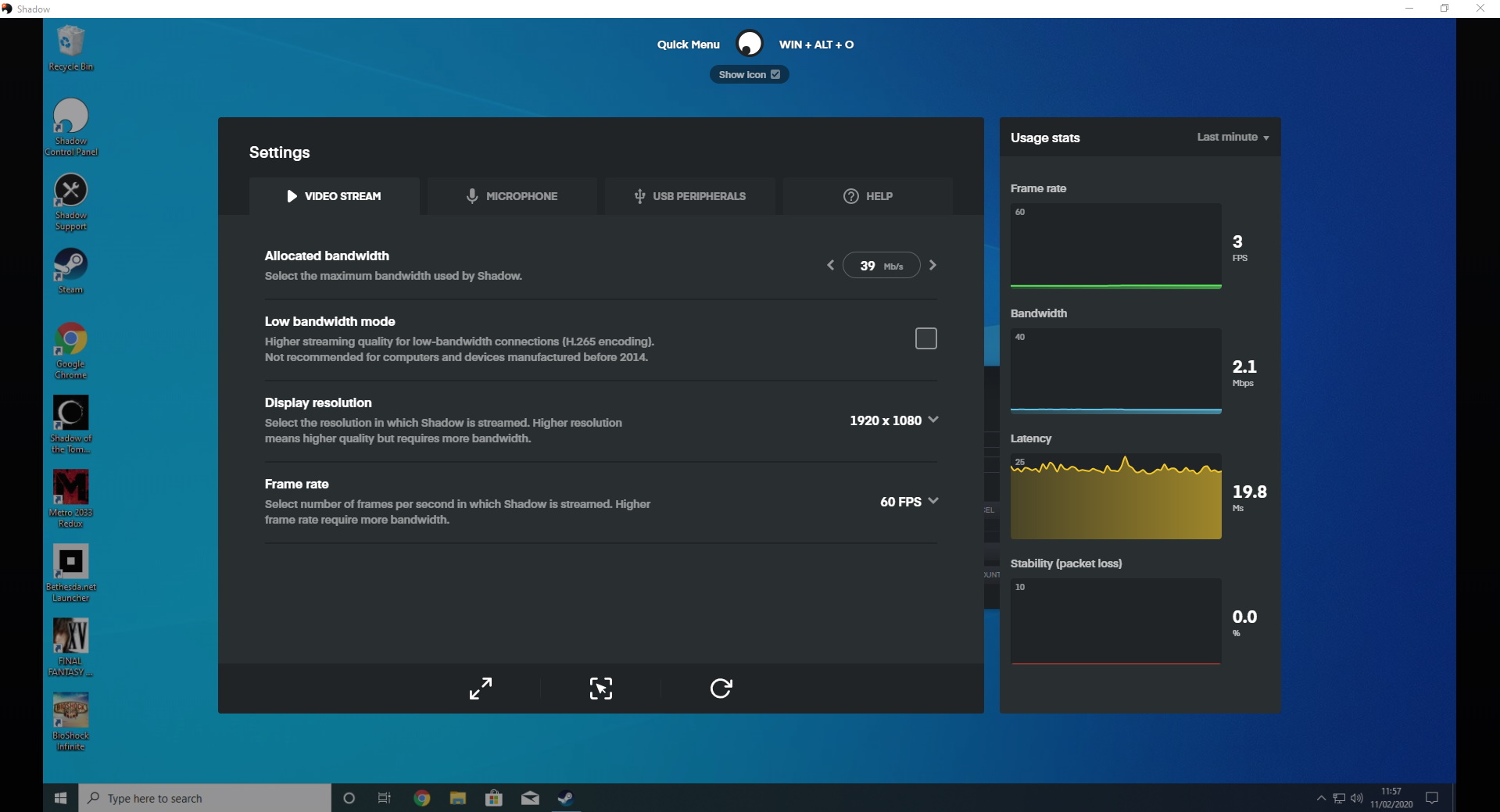1500x812 pixels.
Task: Select the Metro 2033 Redux desktop shortcut
Action: pyautogui.click(x=70, y=499)
